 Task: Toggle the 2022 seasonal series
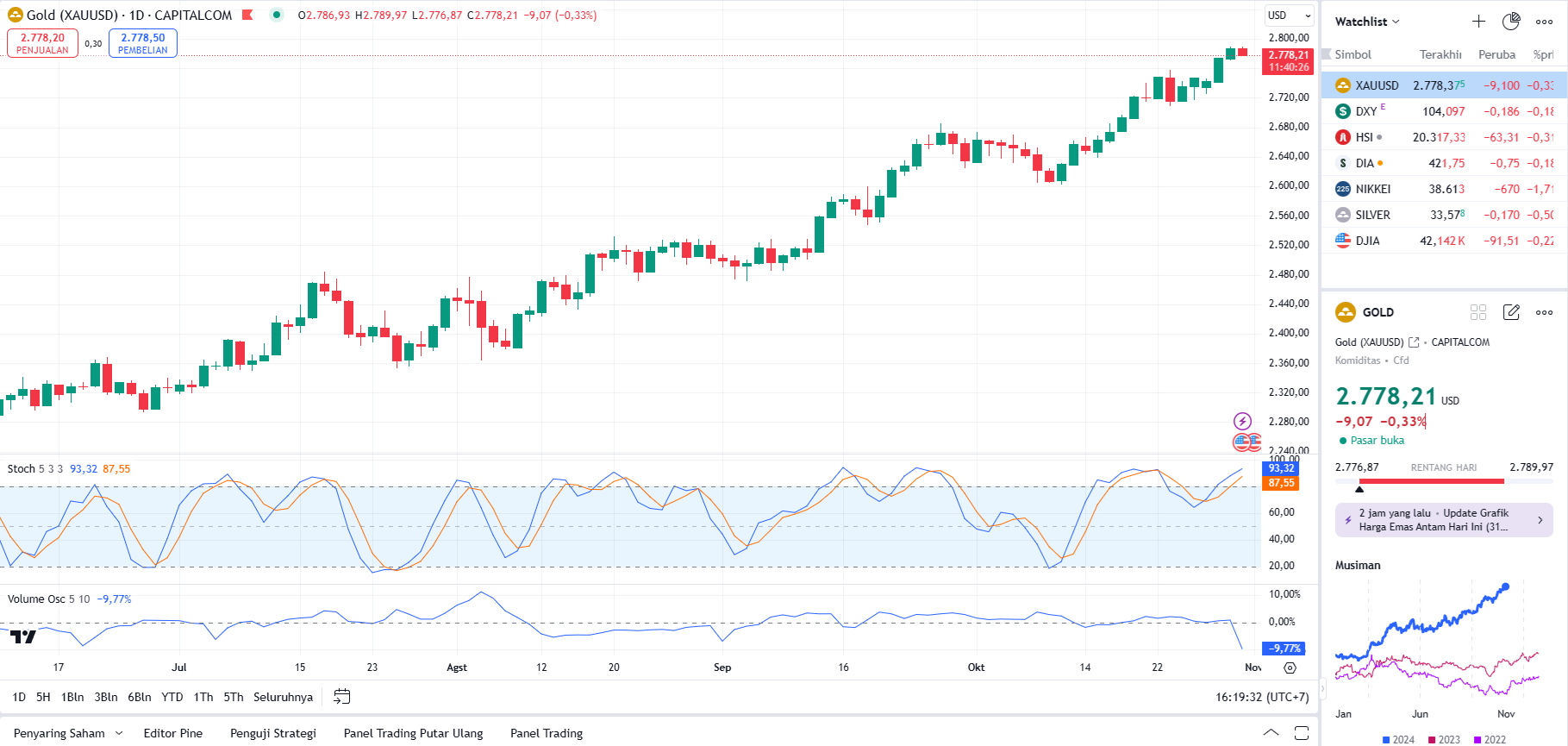point(1490,739)
